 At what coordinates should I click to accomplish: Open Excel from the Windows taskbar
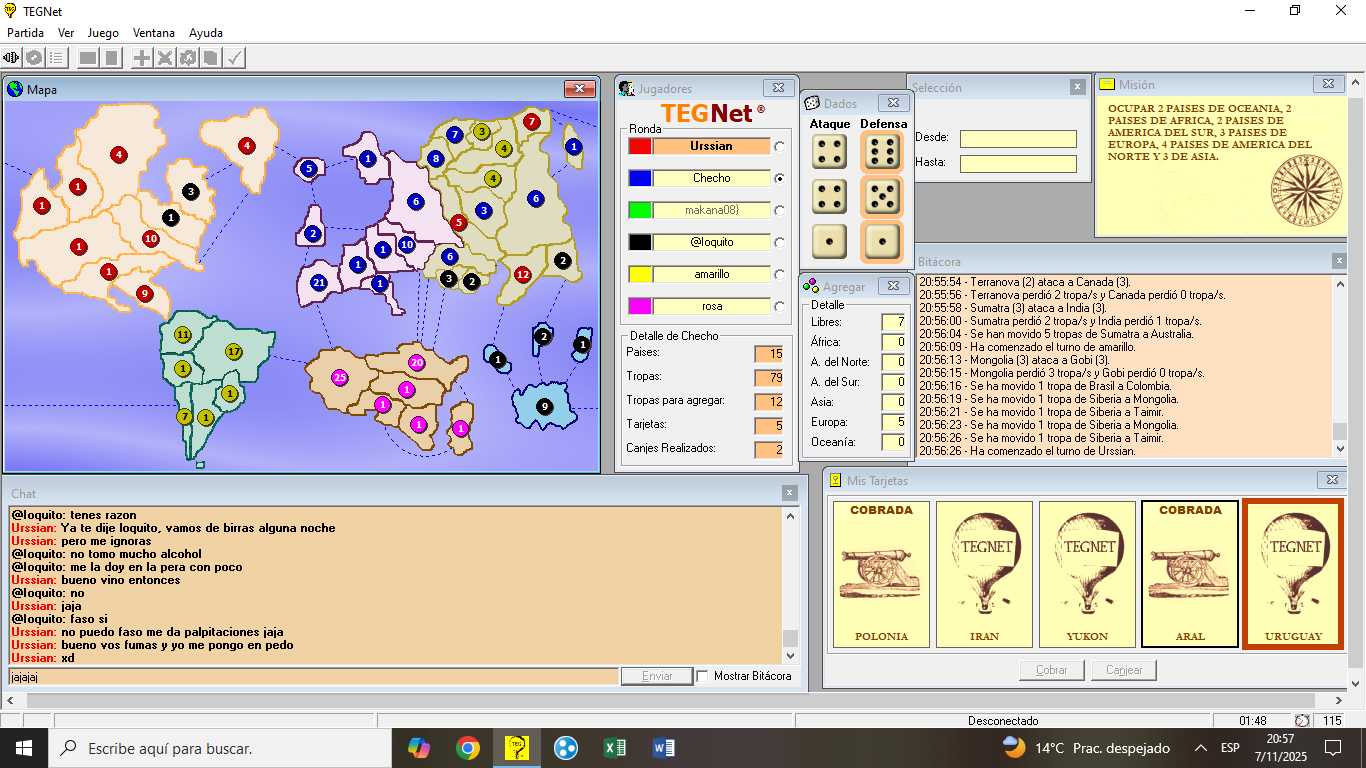[x=615, y=748]
